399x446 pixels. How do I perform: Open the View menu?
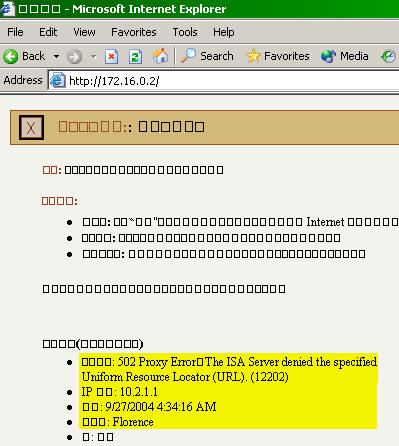[84, 32]
